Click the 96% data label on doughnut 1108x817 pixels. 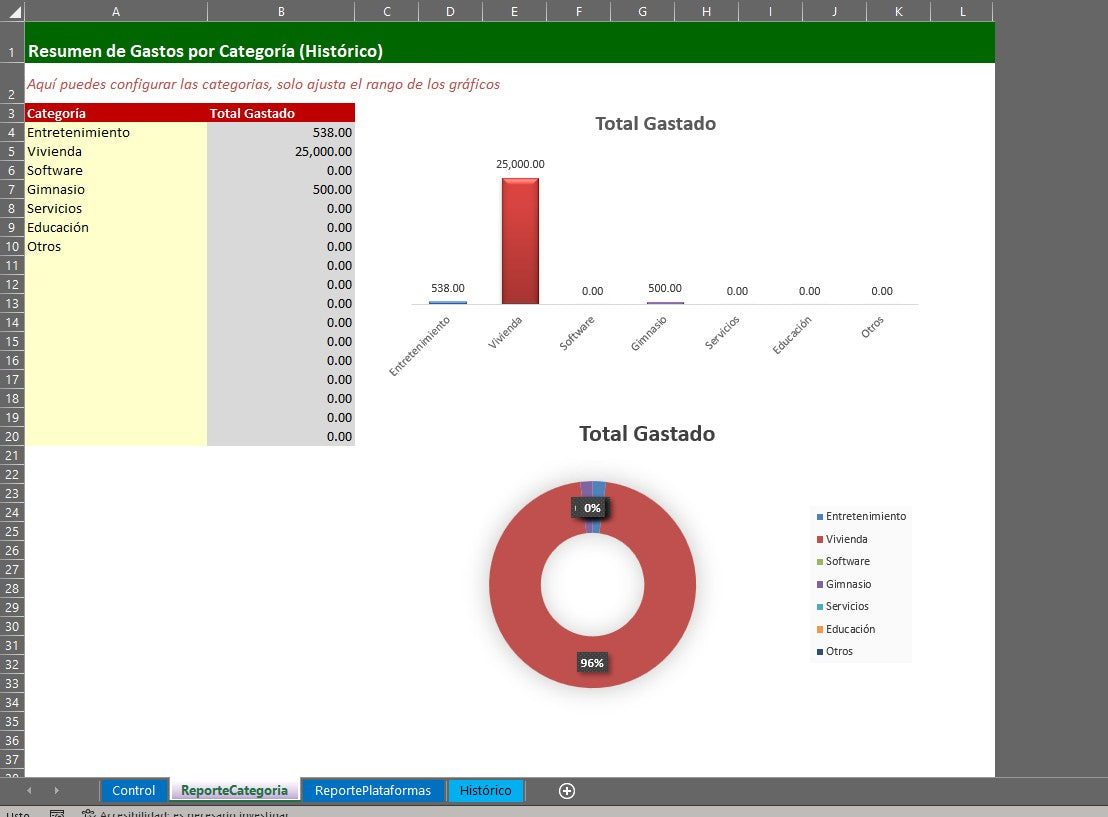click(x=591, y=663)
